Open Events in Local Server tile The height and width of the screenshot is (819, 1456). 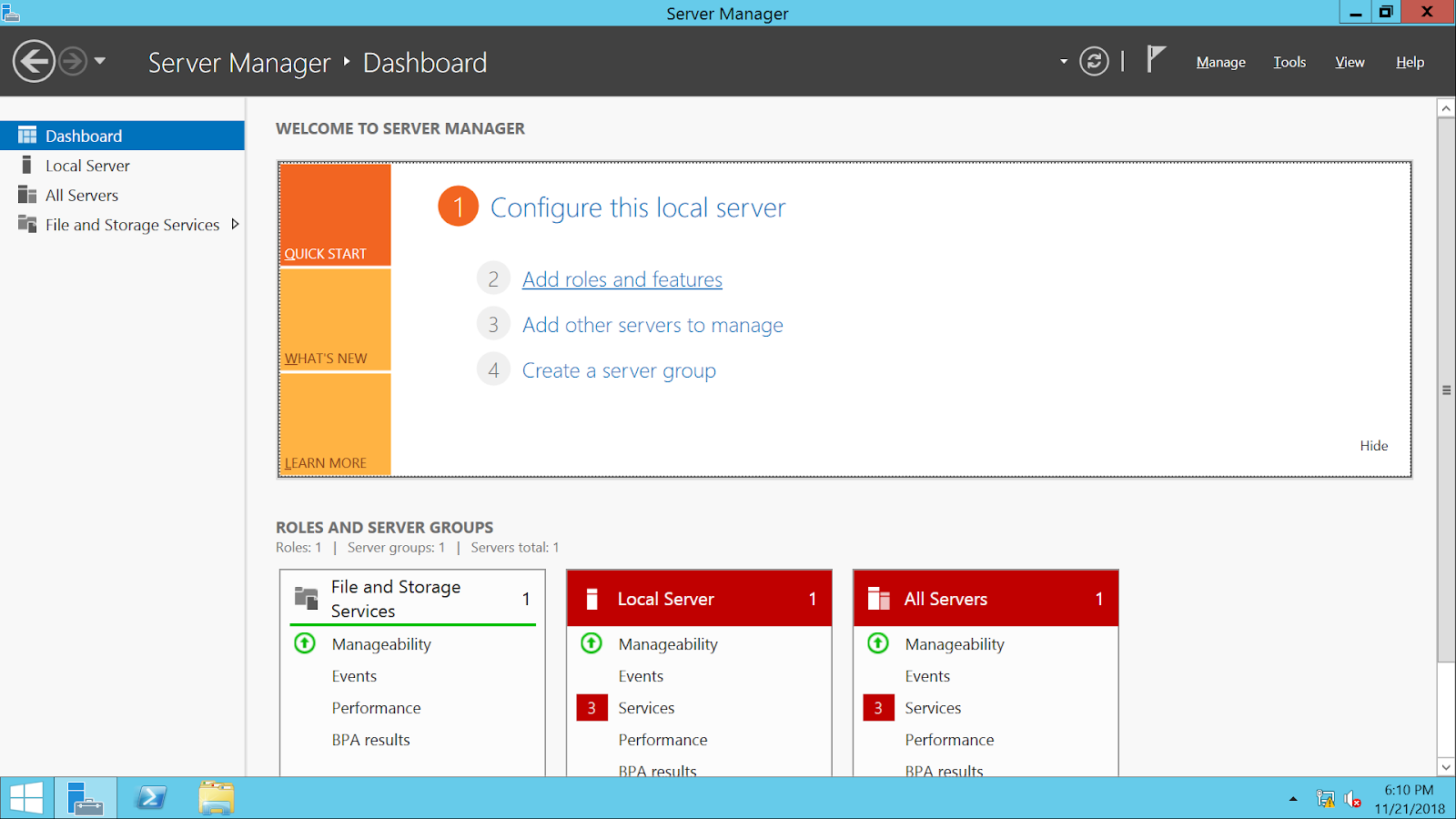tap(641, 676)
